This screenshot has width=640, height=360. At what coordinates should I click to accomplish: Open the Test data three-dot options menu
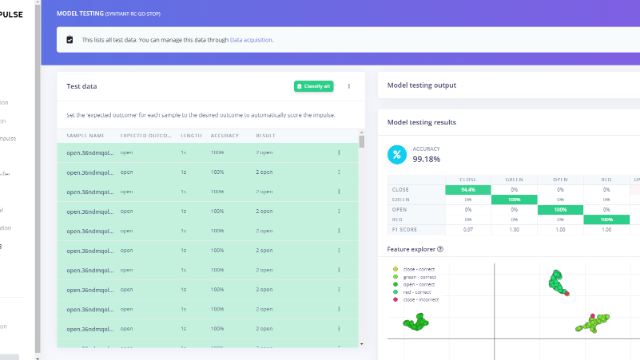coord(349,86)
